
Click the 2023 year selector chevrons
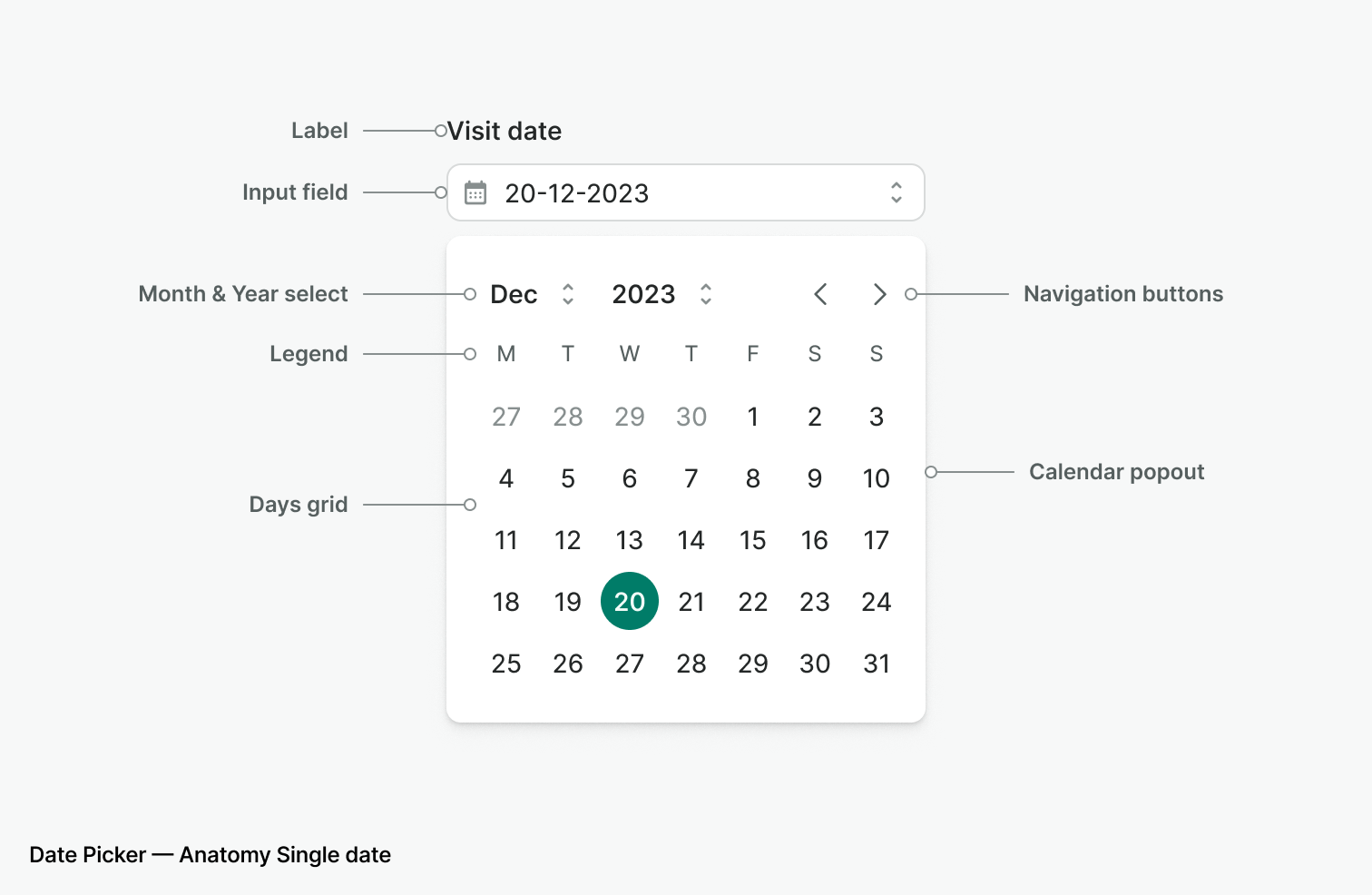(x=706, y=294)
